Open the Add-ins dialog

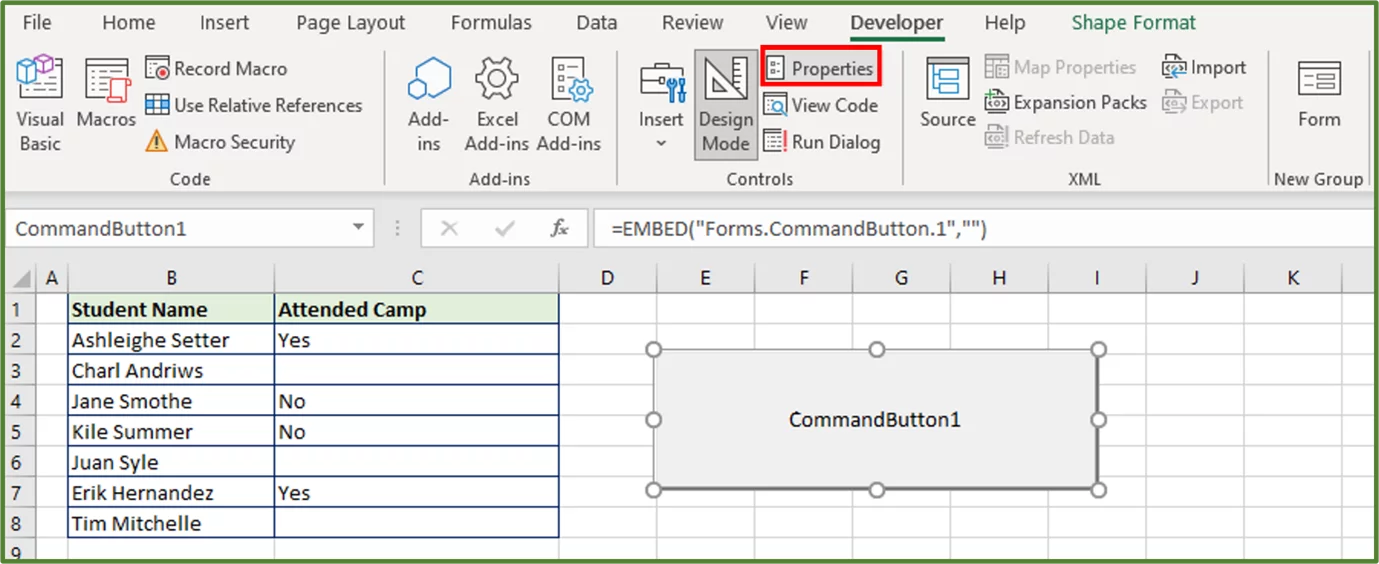(x=429, y=104)
